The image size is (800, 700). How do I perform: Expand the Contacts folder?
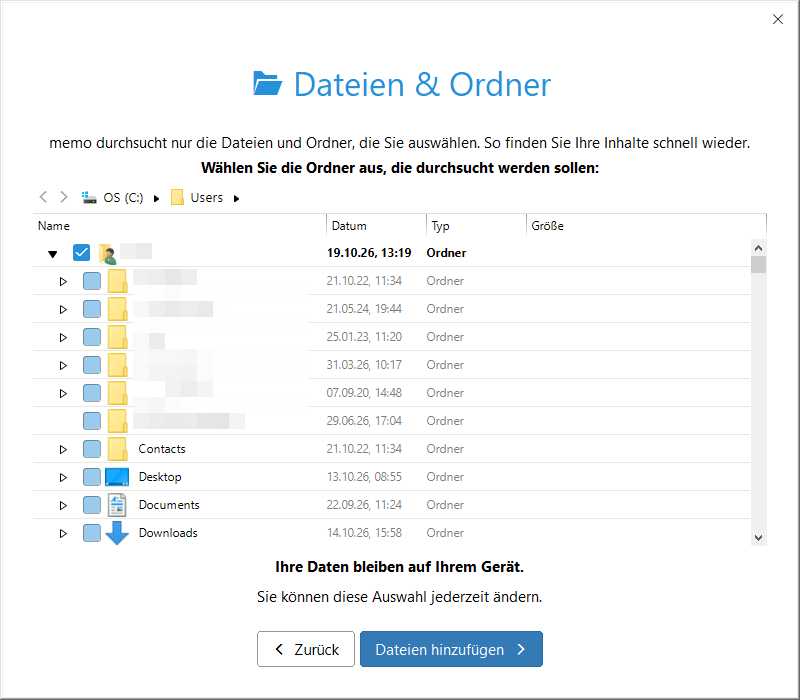click(x=63, y=449)
